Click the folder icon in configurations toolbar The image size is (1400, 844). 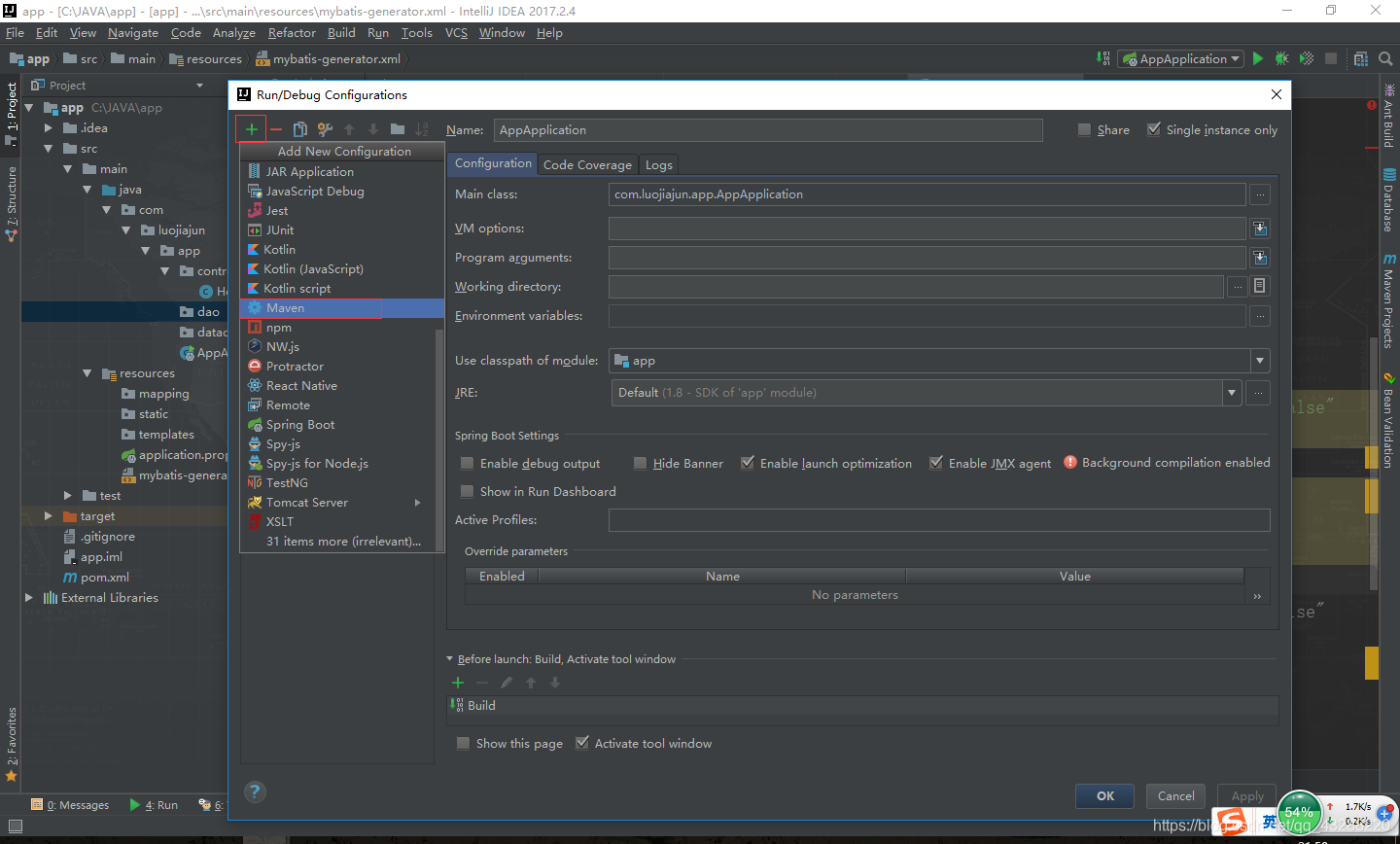398,129
